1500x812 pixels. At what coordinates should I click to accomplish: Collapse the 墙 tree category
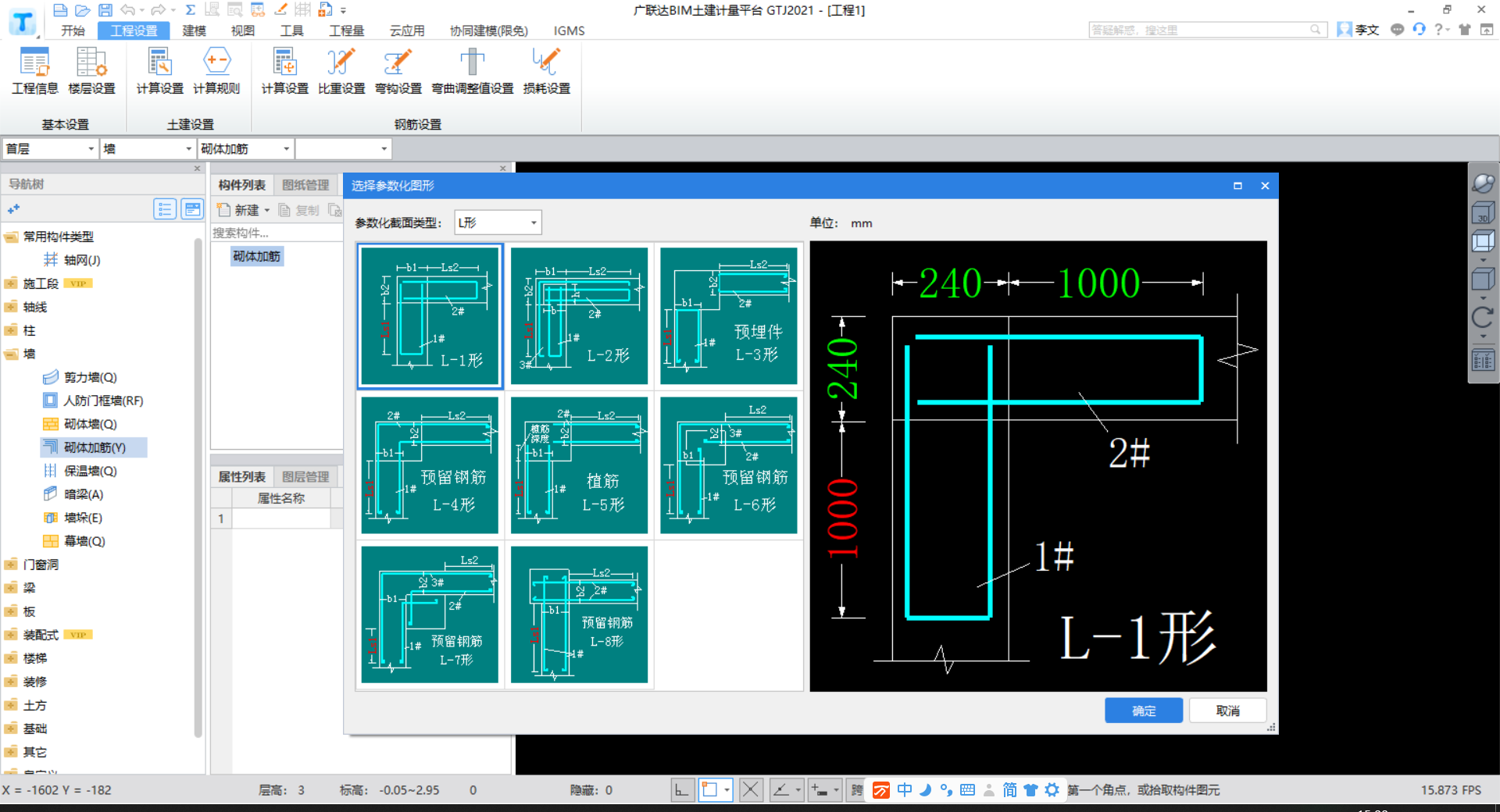pyautogui.click(x=11, y=354)
